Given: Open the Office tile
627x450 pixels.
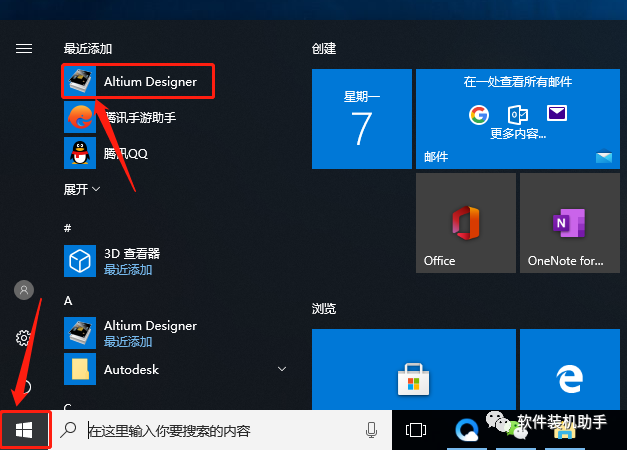Looking at the screenshot, I should [x=466, y=223].
